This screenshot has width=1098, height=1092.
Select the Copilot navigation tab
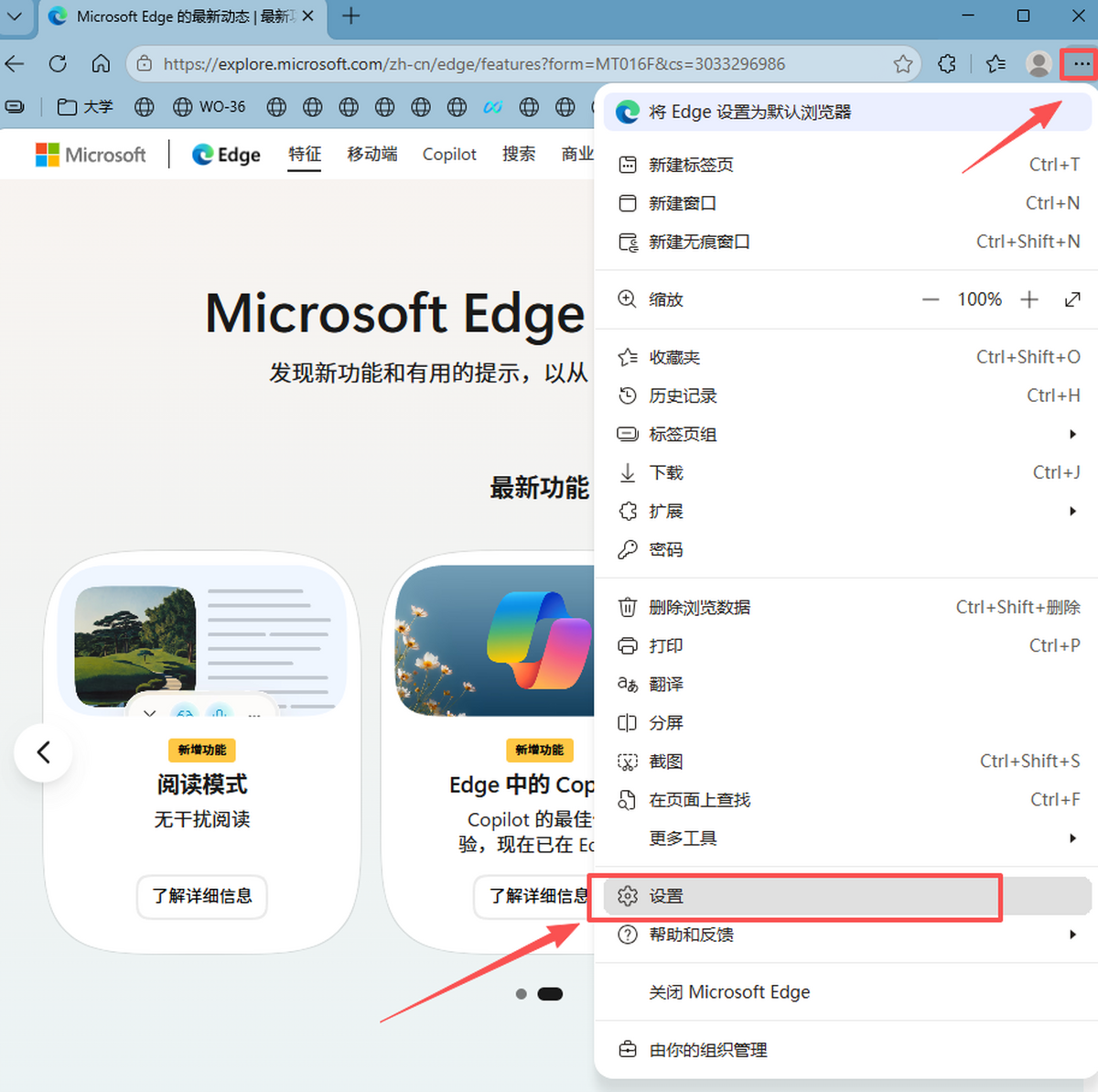449,154
